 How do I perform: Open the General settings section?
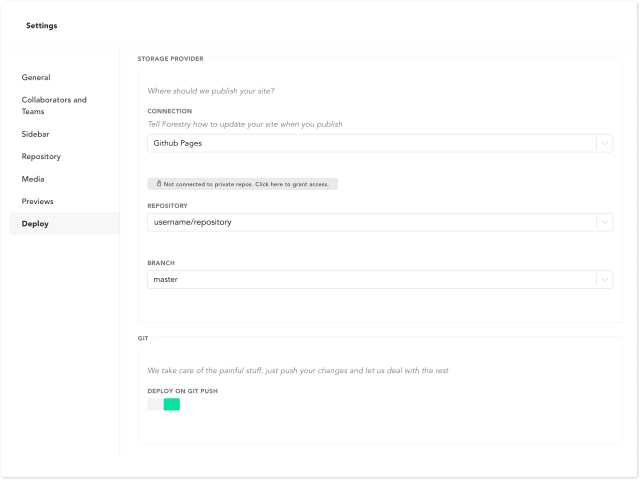pyautogui.click(x=36, y=77)
